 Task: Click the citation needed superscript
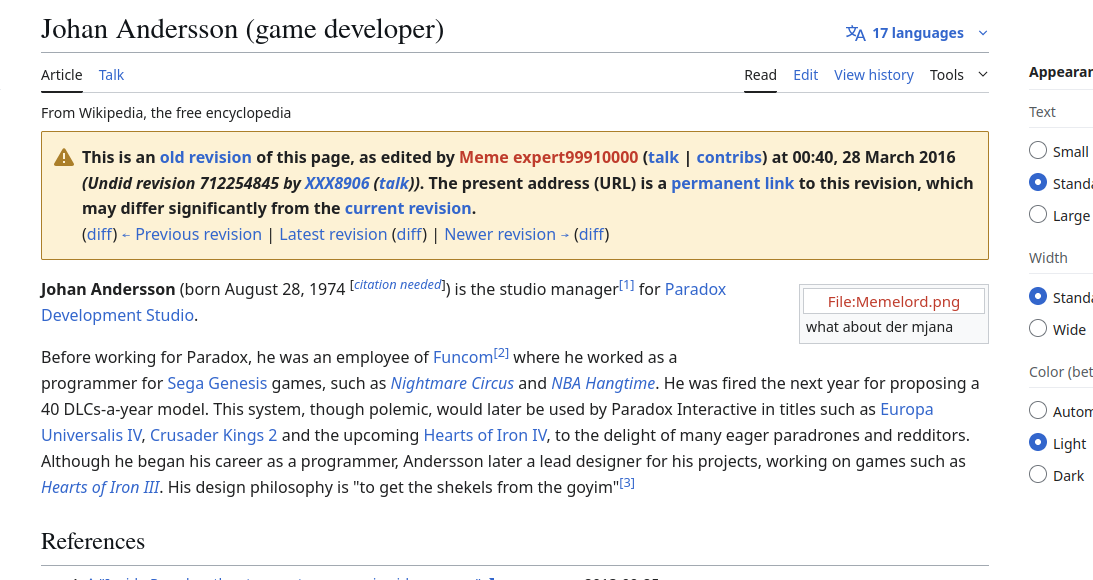(x=398, y=285)
